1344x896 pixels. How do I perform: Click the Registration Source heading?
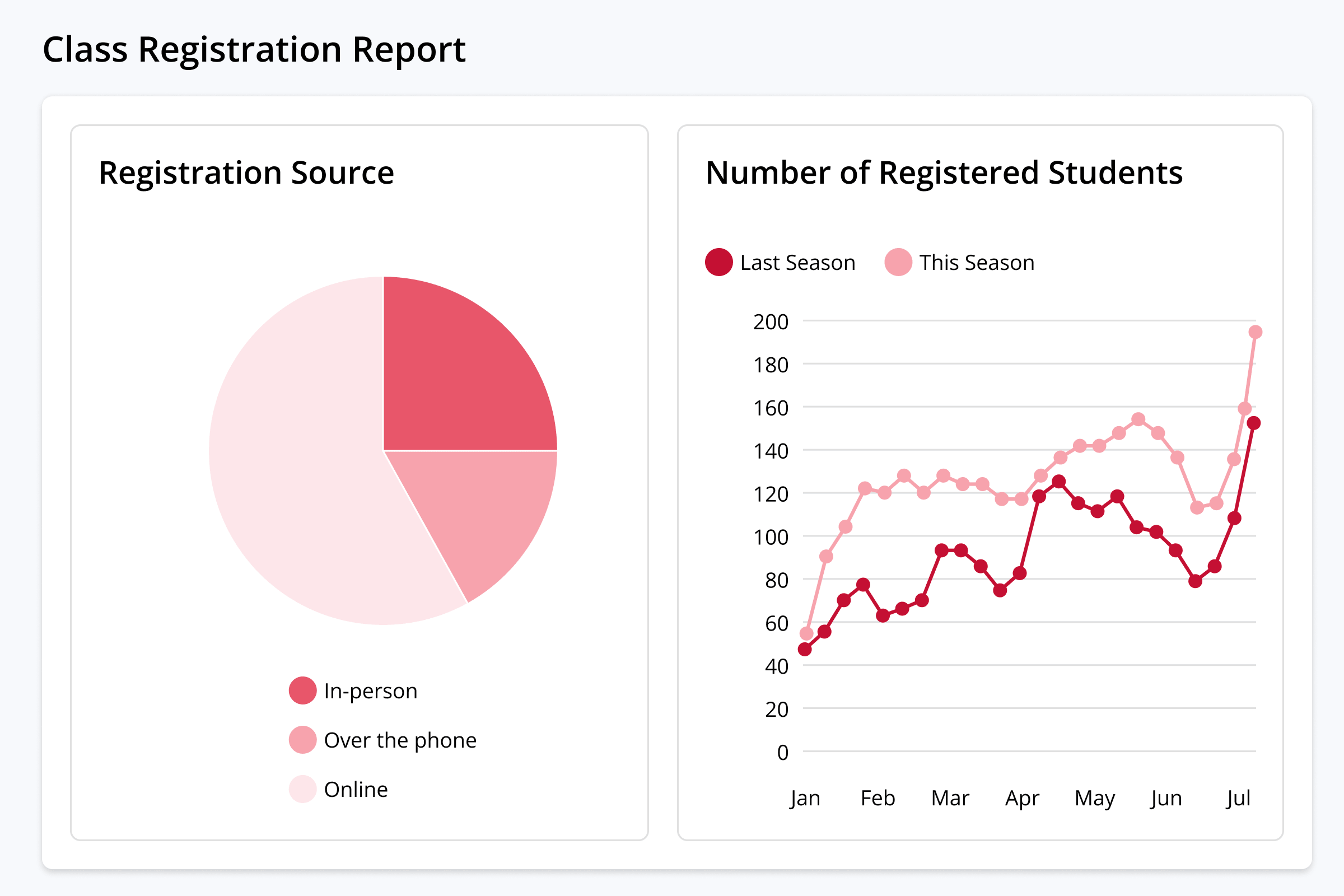click(x=246, y=172)
